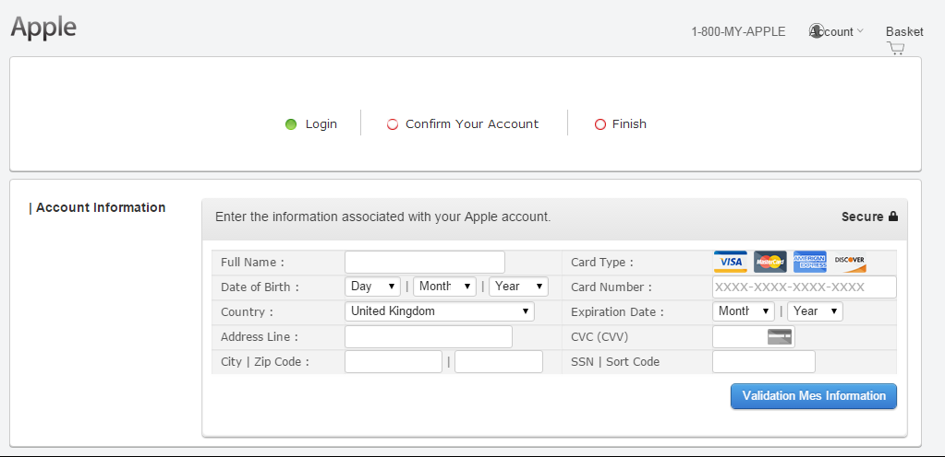This screenshot has height=457, width=945.
Task: Click the Confirm Your Account step label
Action: (x=472, y=124)
